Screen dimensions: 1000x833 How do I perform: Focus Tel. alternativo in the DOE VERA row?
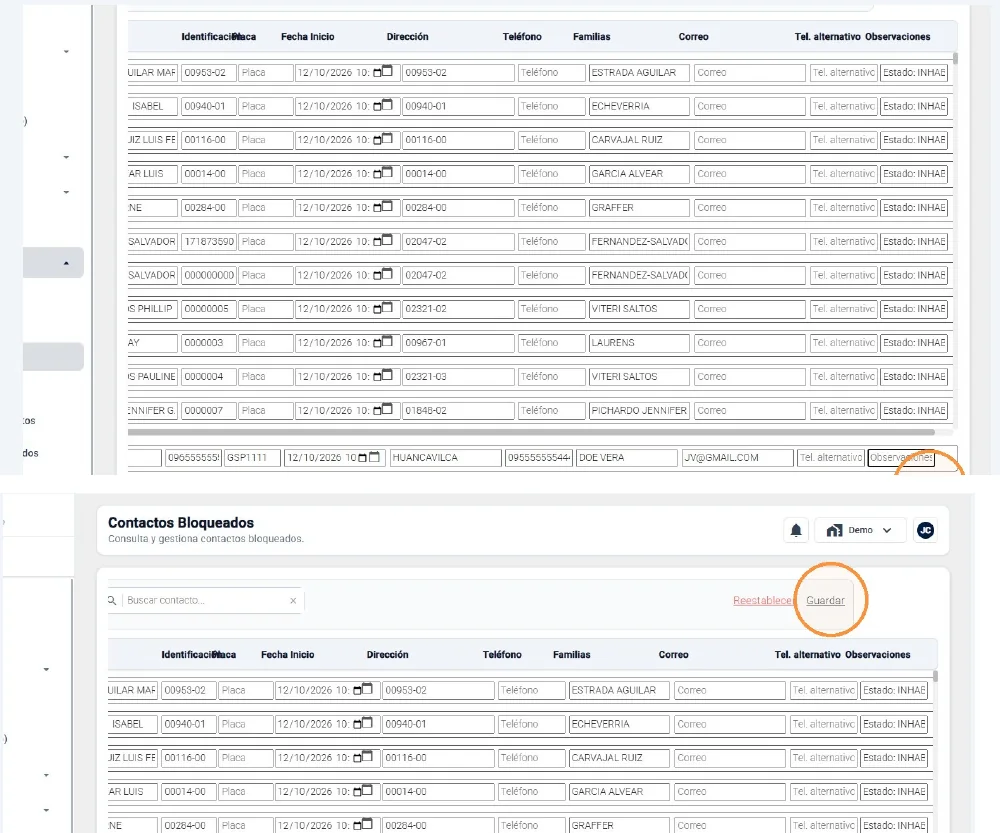coord(831,457)
